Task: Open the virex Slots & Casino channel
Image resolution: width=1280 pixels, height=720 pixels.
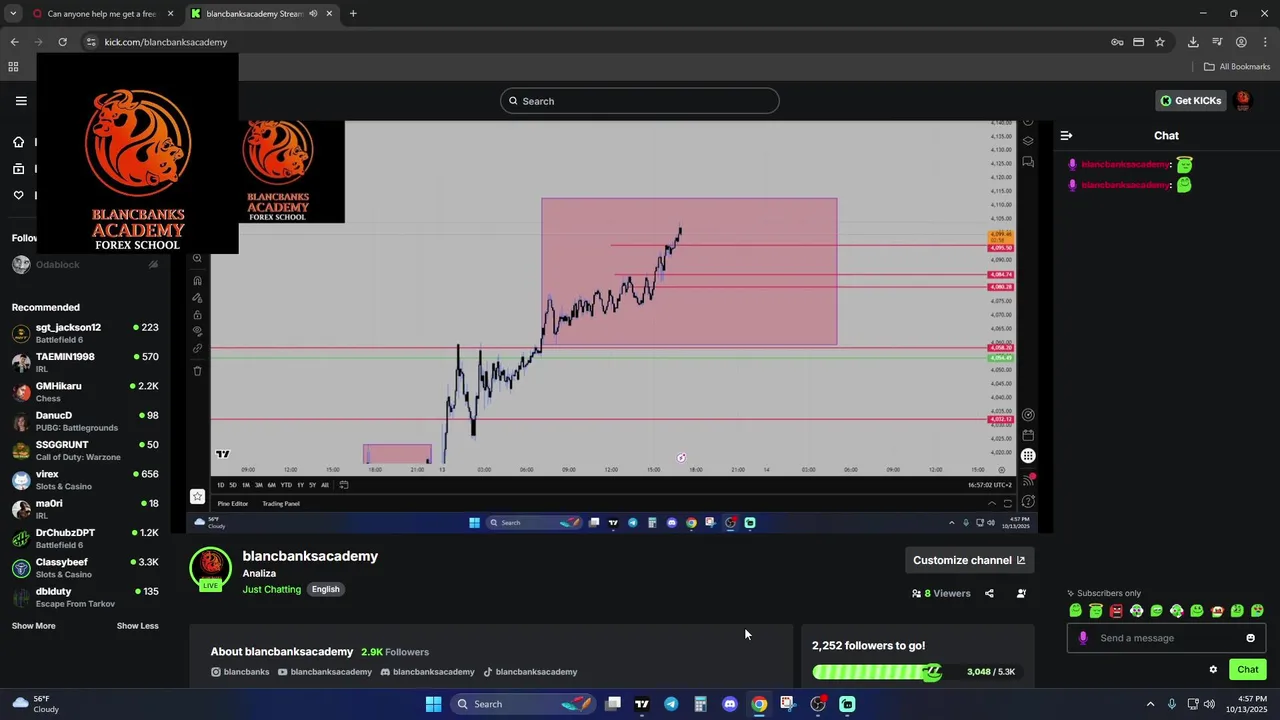Action: [85, 480]
